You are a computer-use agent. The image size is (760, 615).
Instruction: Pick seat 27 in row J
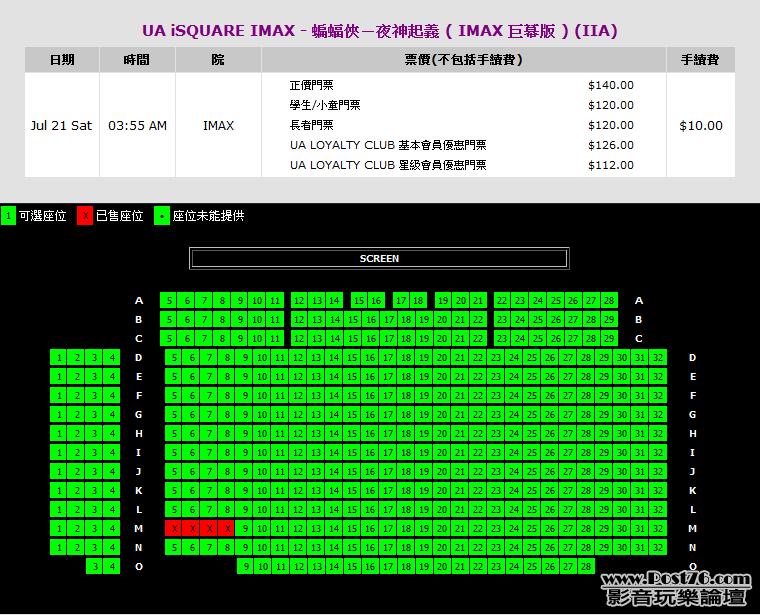click(x=568, y=471)
